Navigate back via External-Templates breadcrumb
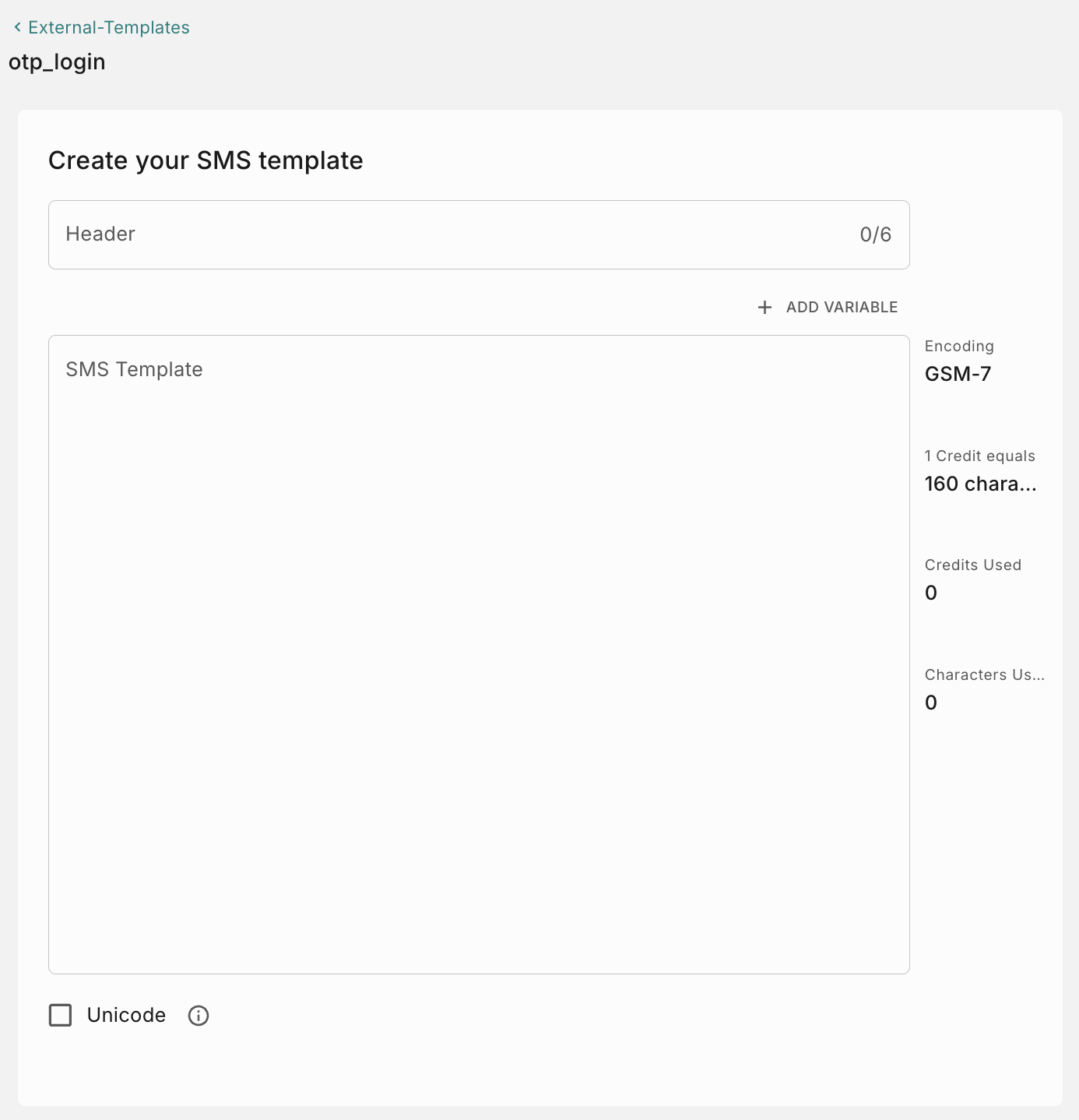 (x=108, y=26)
